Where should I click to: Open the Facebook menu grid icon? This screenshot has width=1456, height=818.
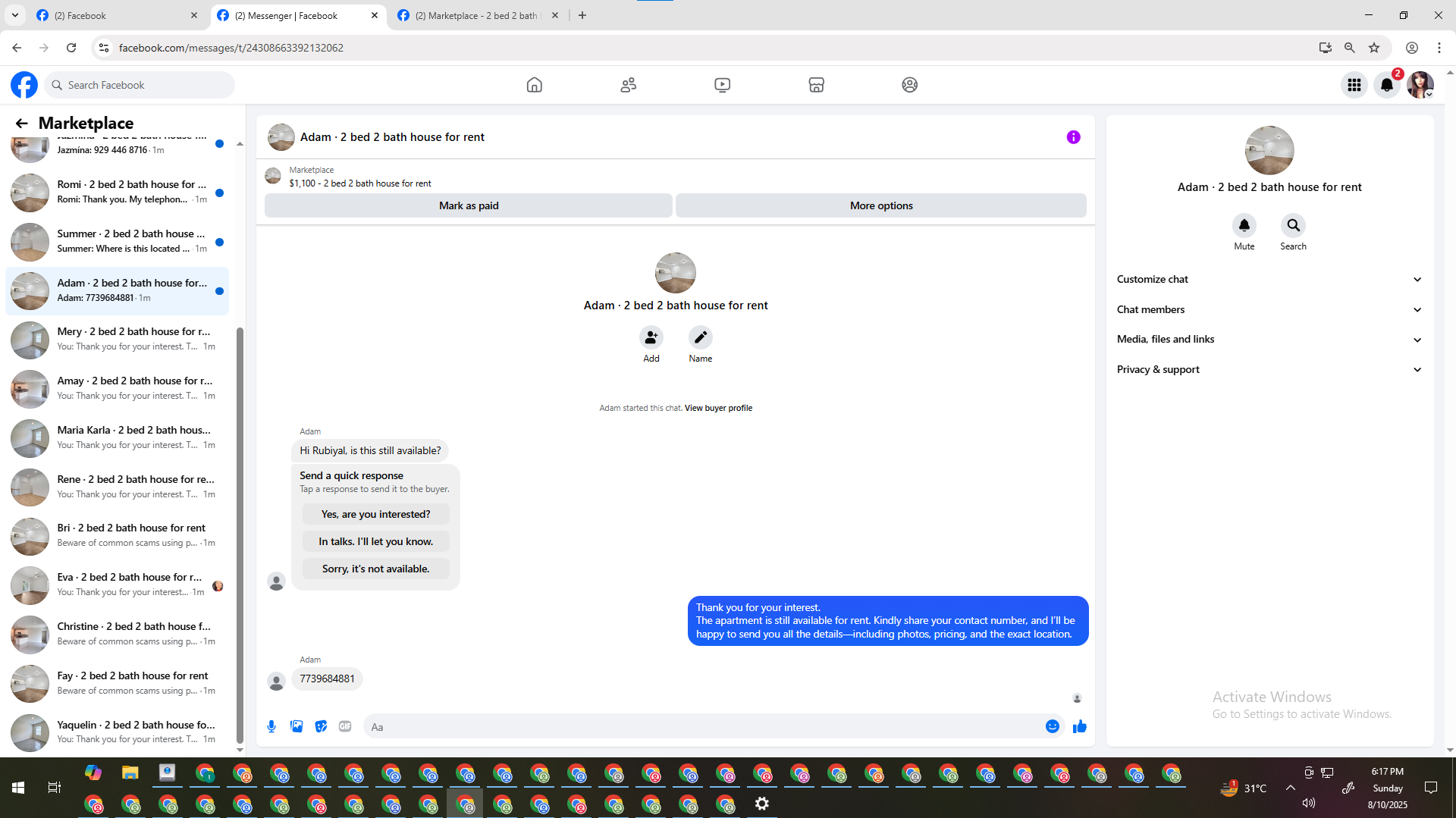point(1354,85)
